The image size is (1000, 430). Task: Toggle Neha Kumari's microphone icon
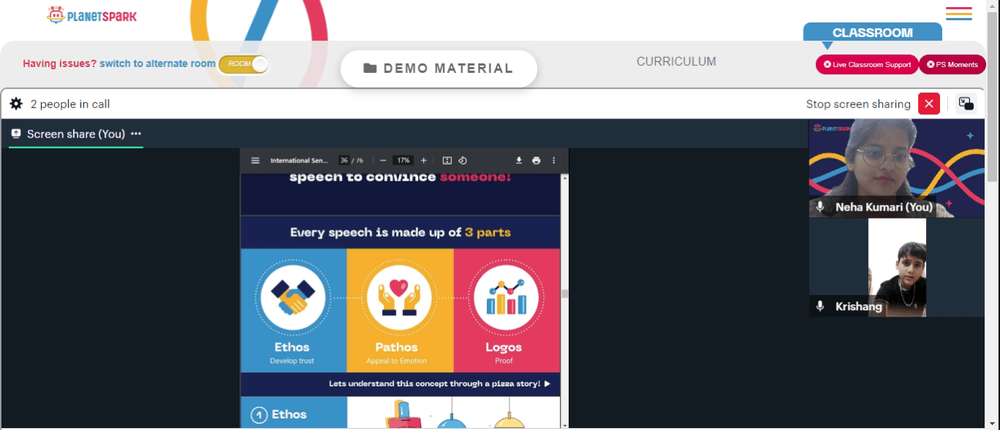(820, 207)
